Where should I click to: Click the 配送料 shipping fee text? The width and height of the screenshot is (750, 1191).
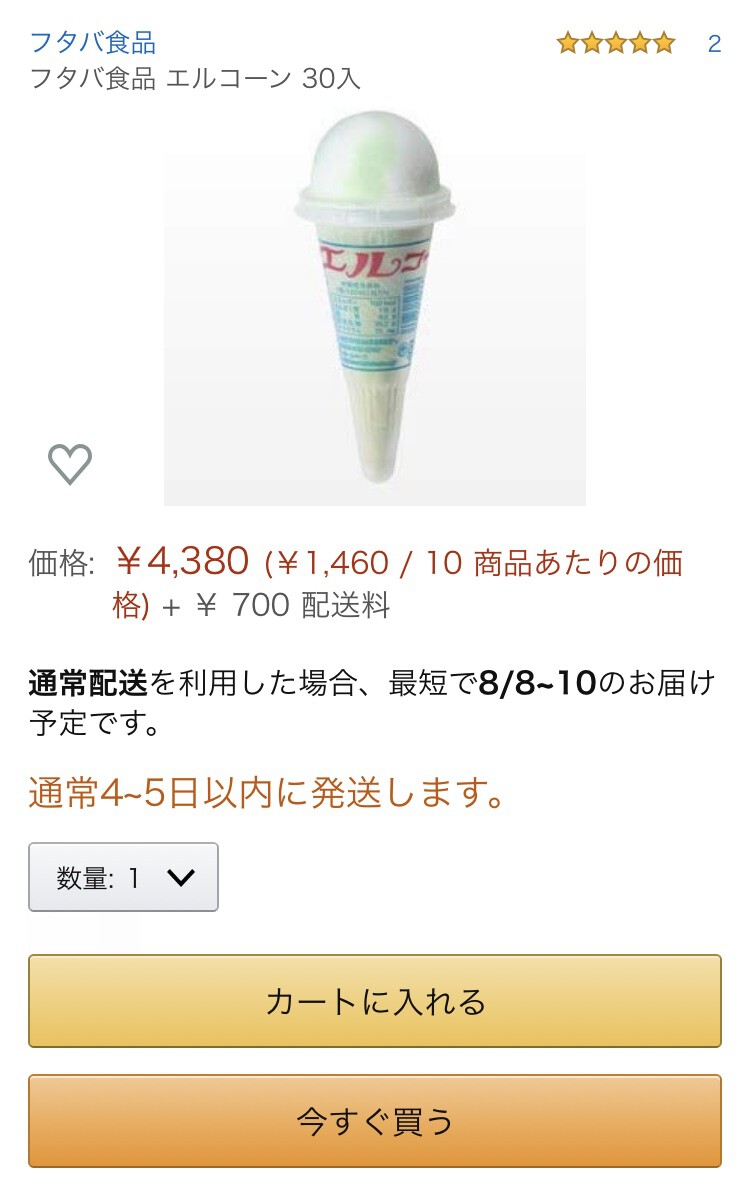tap(346, 605)
